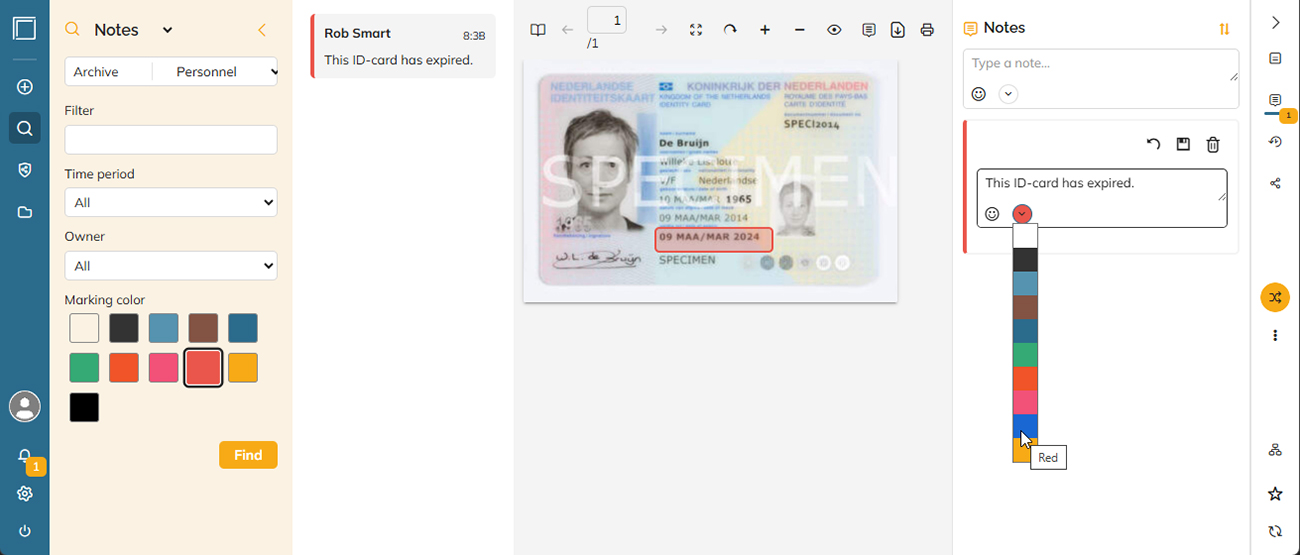Open the notes tab with badge in right sidebar
The image size is (1300, 555).
(1275, 101)
